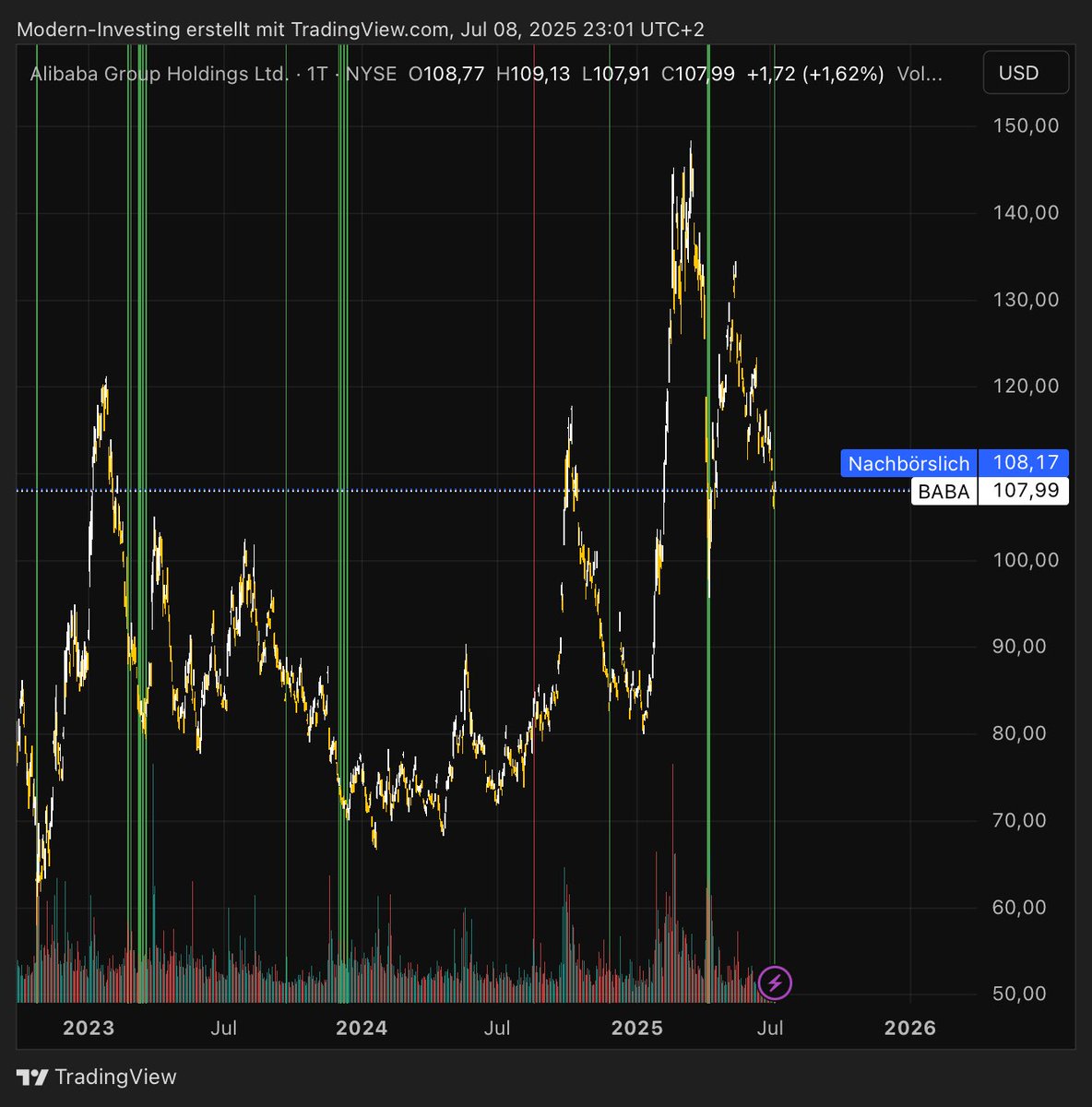Click the high value H109,13
The width and height of the screenshot is (1092, 1107).
click(x=533, y=74)
